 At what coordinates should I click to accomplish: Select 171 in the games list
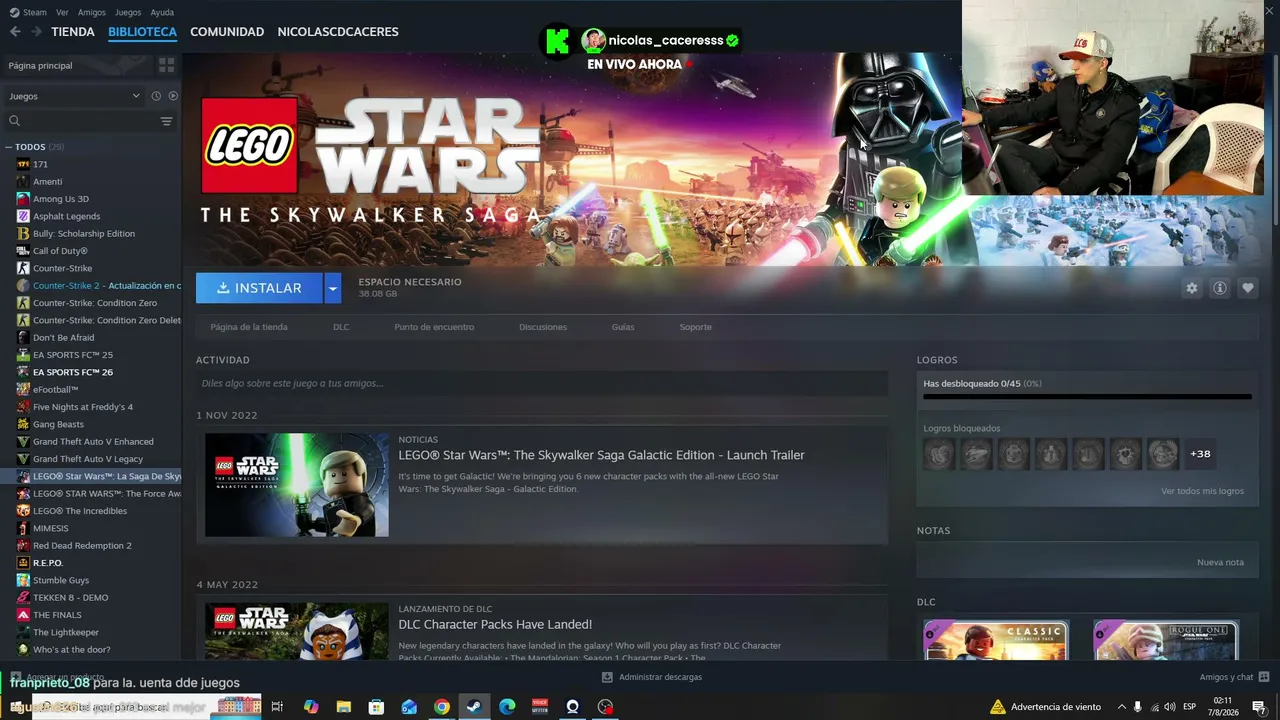pos(40,164)
